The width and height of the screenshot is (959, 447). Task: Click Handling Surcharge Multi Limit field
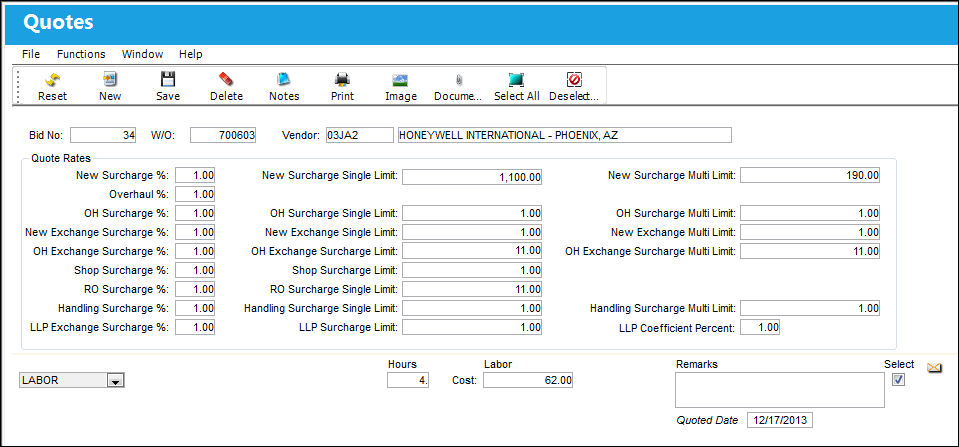coord(810,308)
